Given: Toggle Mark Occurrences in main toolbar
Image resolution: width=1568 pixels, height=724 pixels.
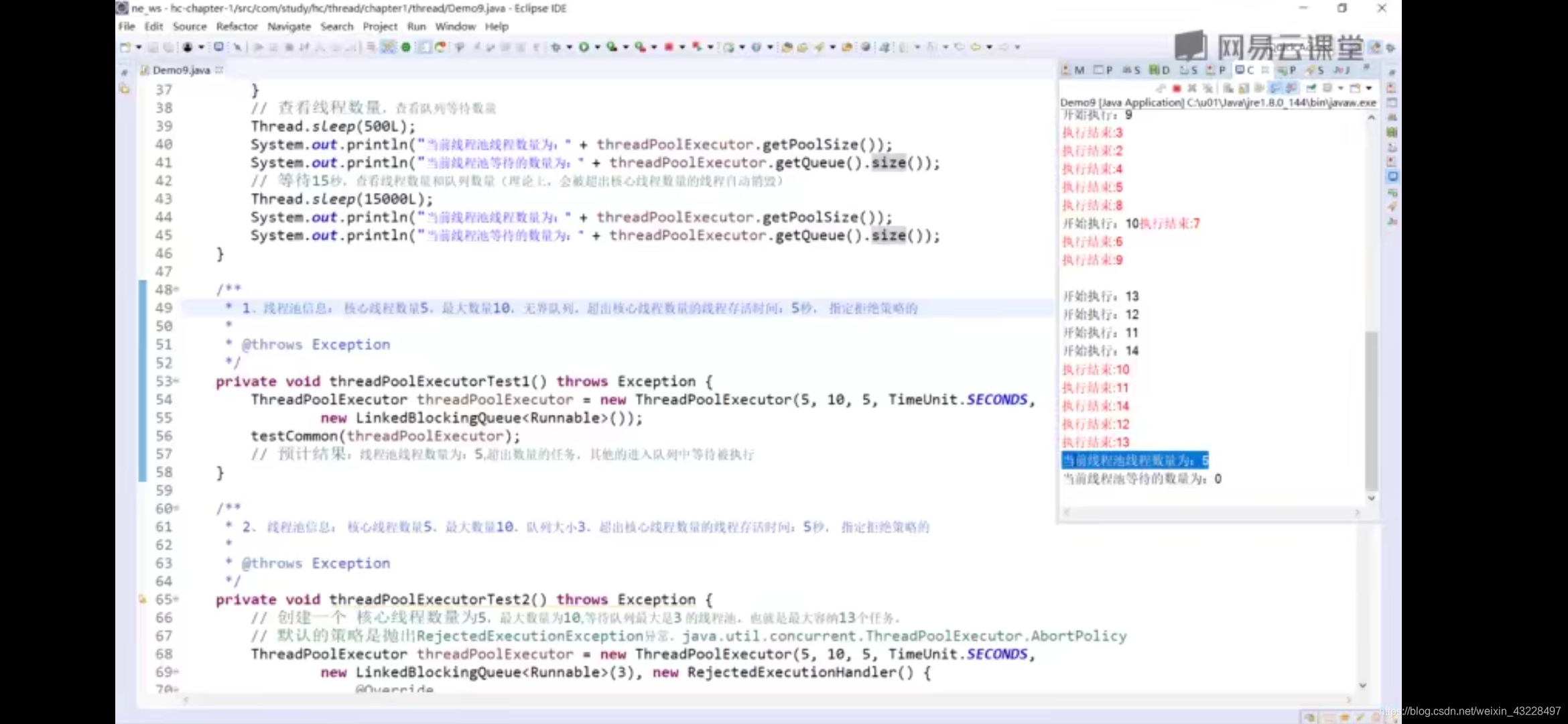Looking at the screenshot, I should [388, 47].
